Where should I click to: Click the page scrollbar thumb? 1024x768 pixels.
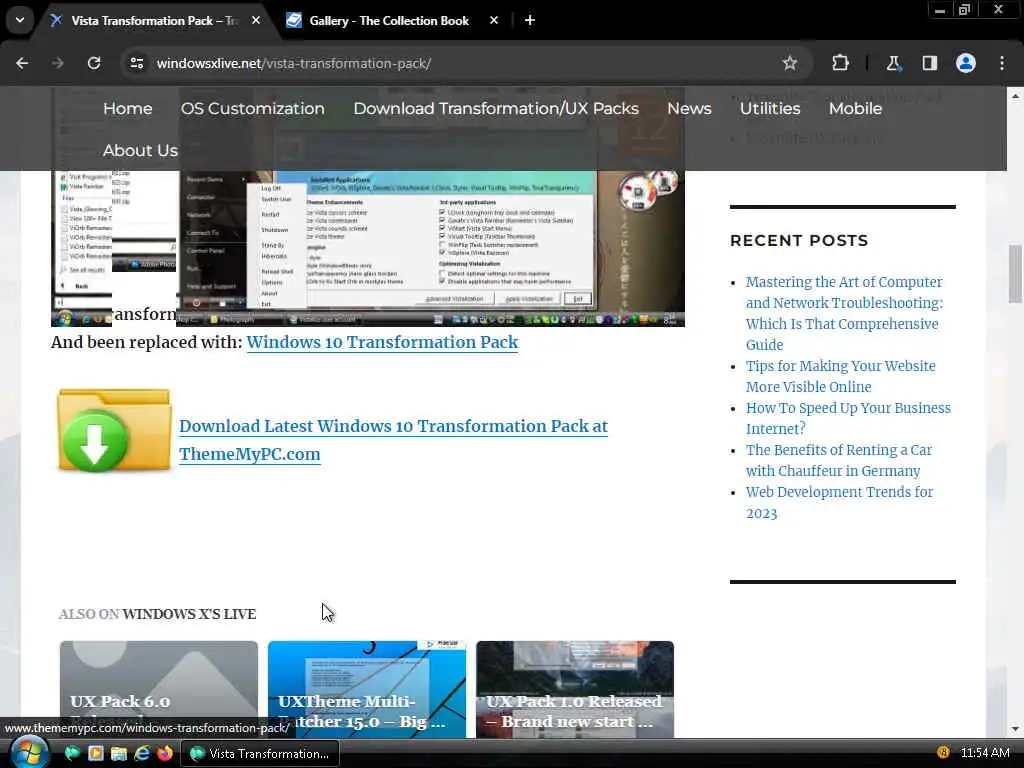pos(1015,274)
